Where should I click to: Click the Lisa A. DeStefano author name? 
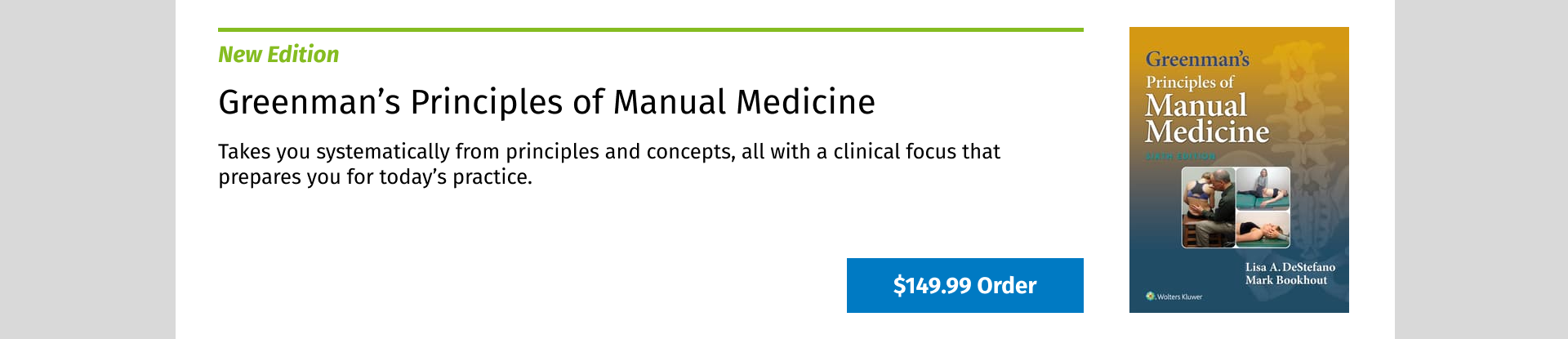tap(1290, 267)
